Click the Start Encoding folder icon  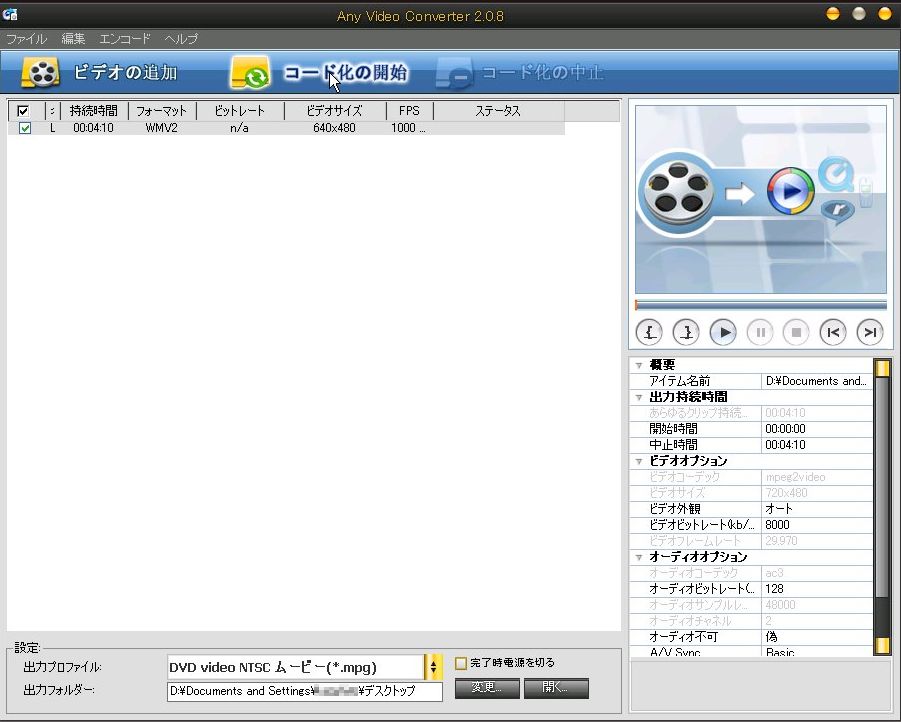[x=250, y=73]
